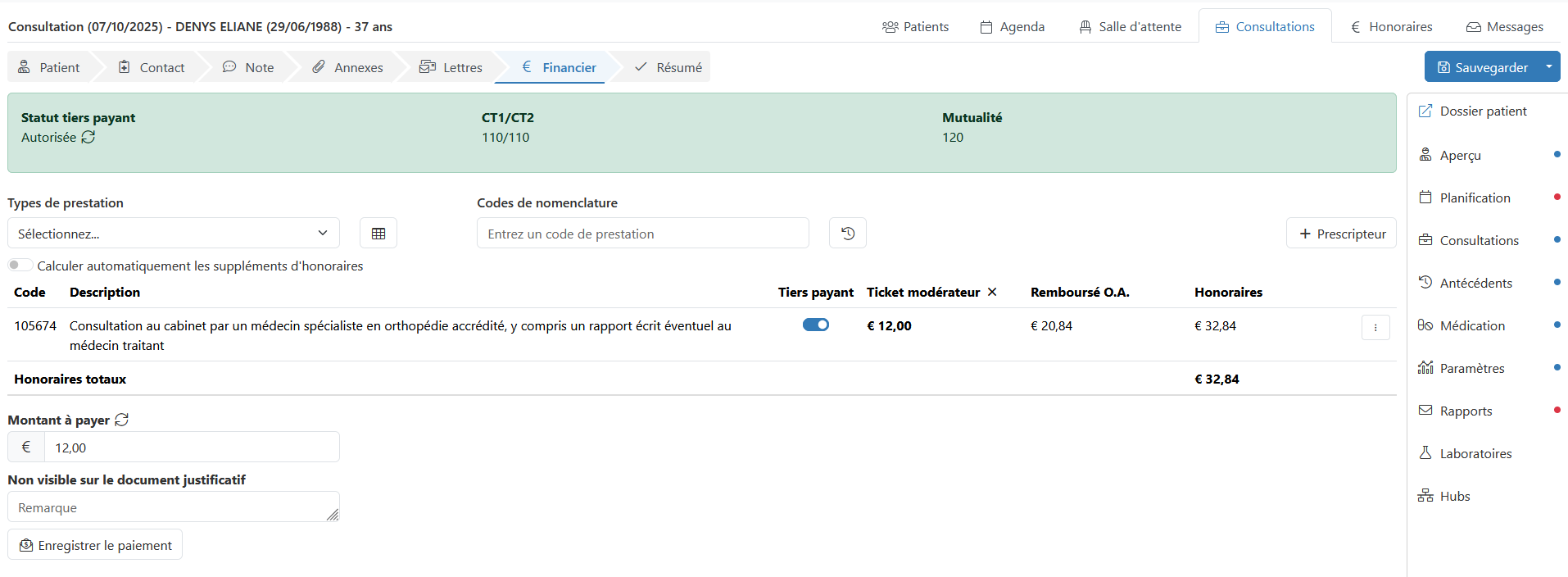Click the € 20,84 Remboursé O.A. value
1568x577 pixels.
coord(1051,325)
